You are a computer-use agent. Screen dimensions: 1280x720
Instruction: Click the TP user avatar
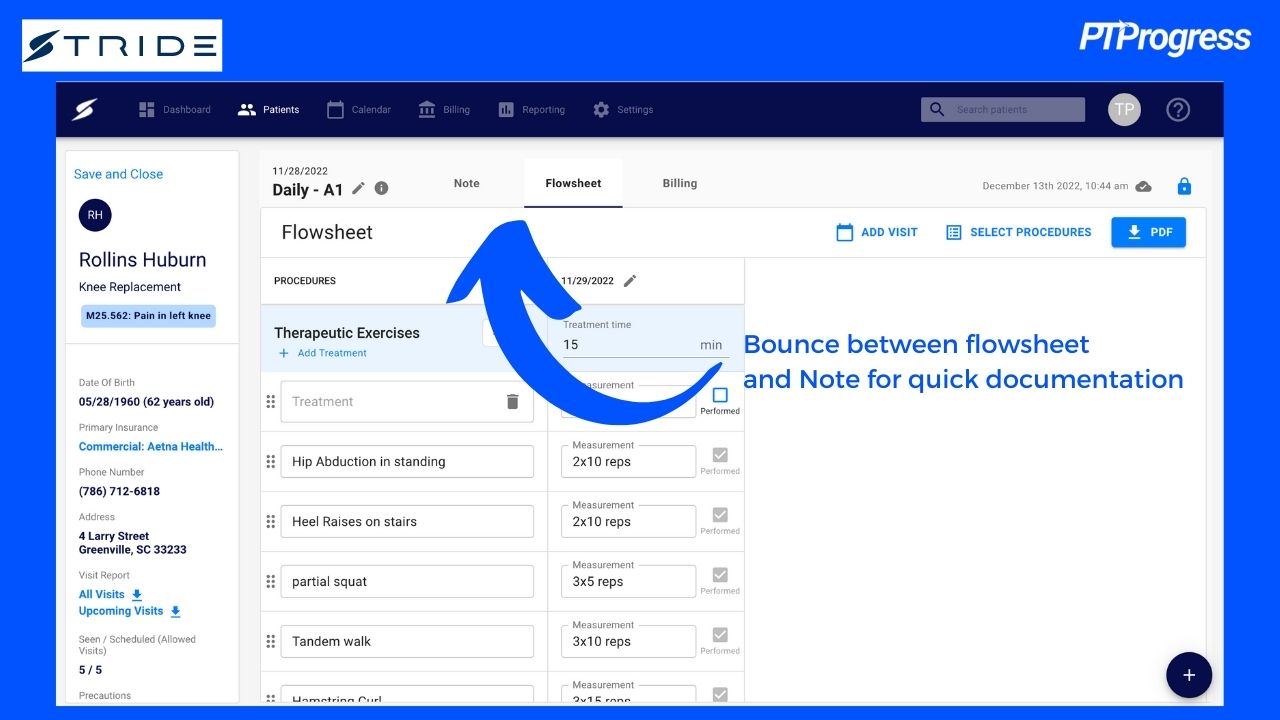pyautogui.click(x=1124, y=110)
